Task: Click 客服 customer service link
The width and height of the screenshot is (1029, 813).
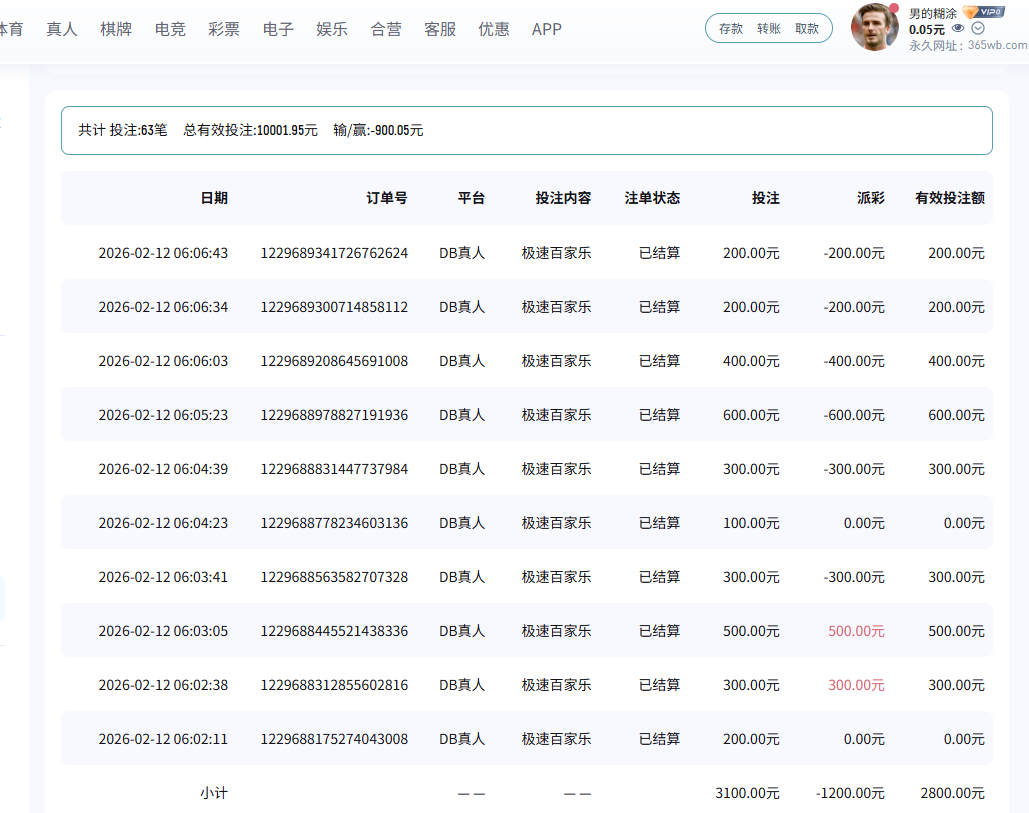Action: (440, 29)
